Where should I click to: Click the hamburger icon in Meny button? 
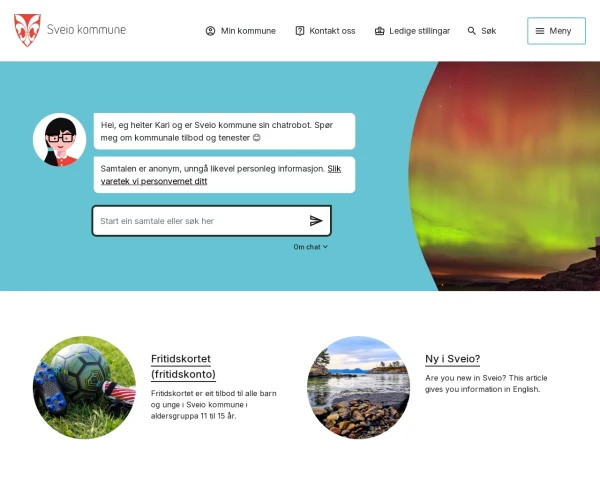point(540,31)
